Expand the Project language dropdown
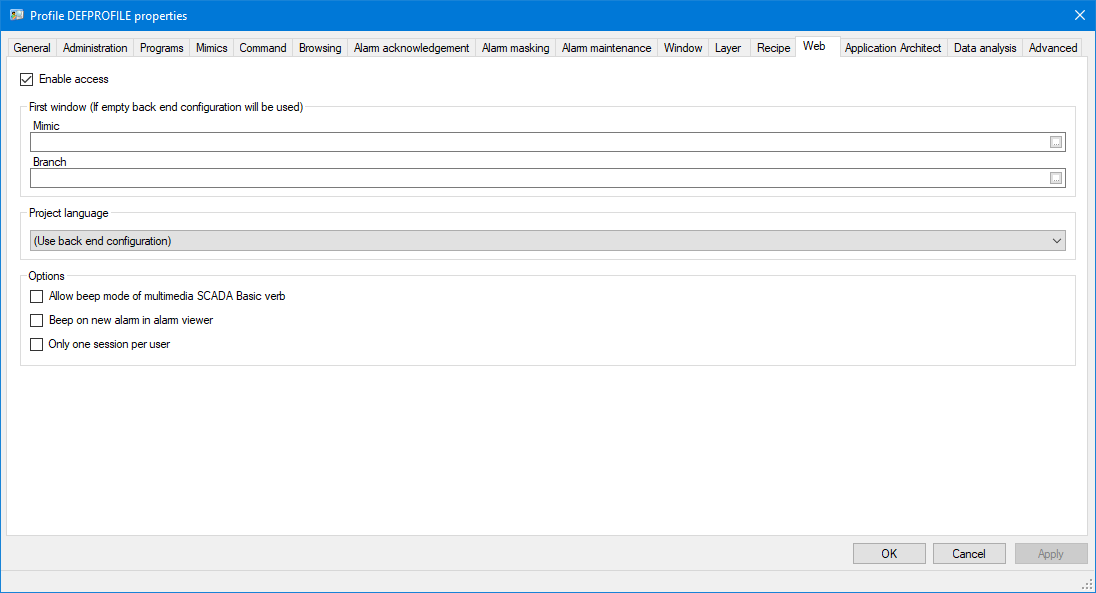The height and width of the screenshot is (593, 1096). click(x=1057, y=241)
